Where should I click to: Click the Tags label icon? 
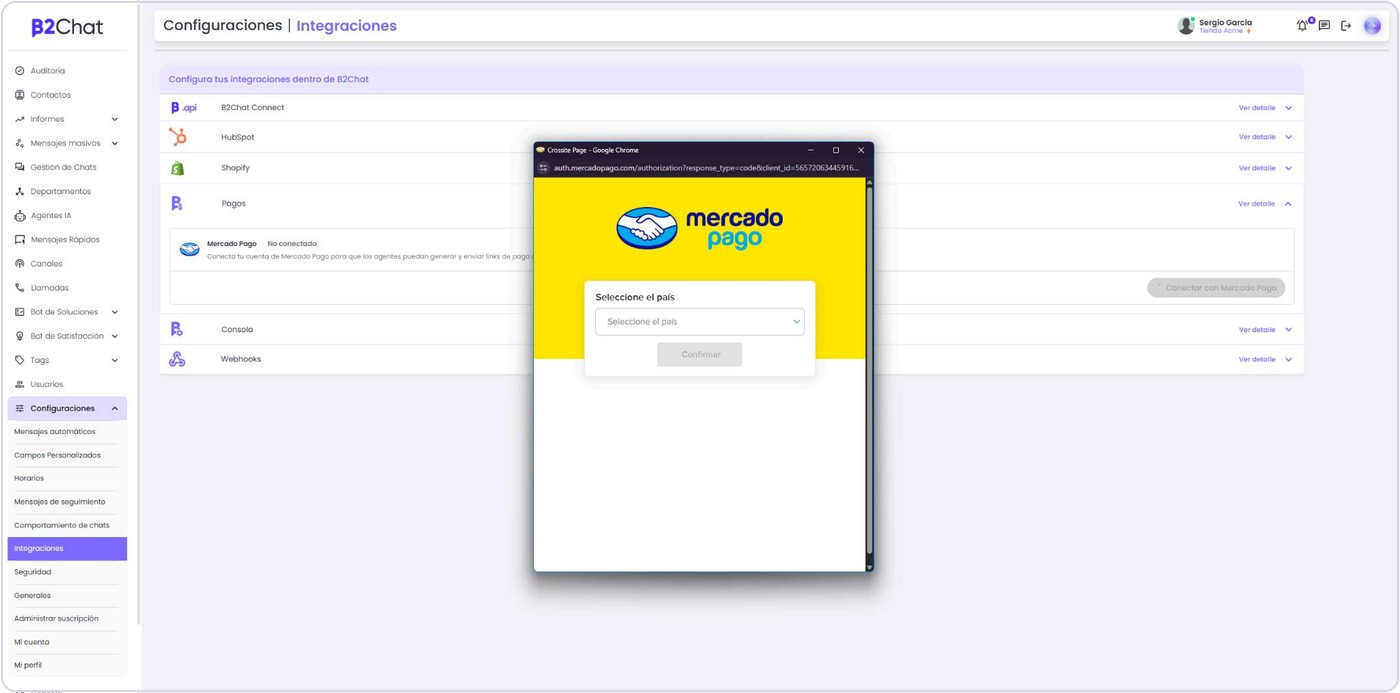pos(20,360)
